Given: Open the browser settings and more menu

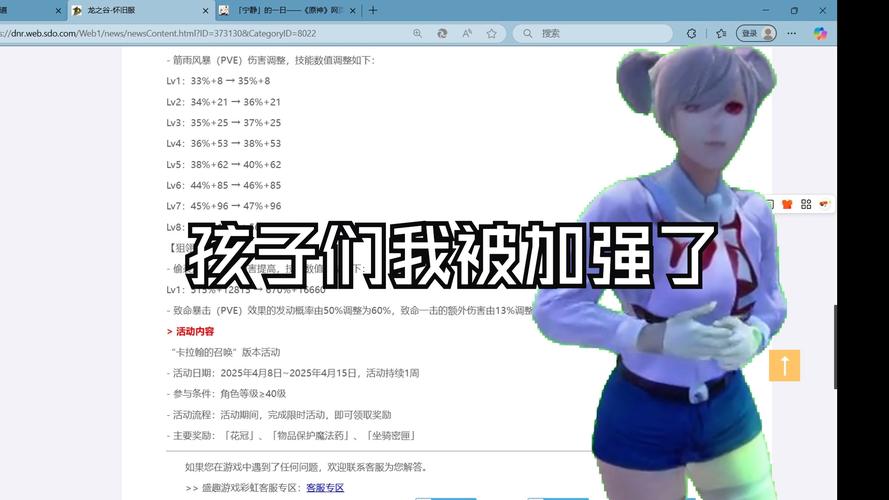Looking at the screenshot, I should (x=791, y=33).
